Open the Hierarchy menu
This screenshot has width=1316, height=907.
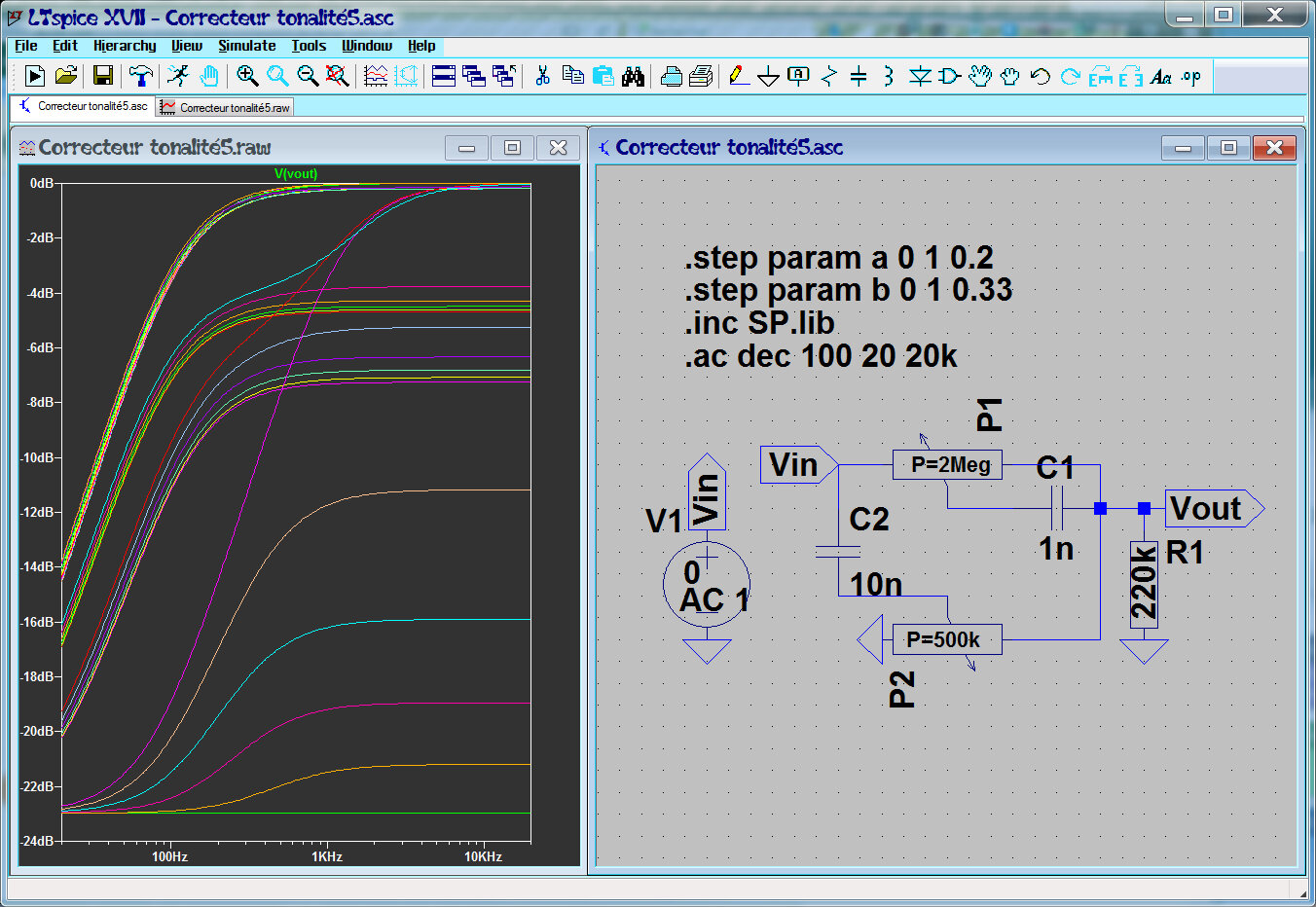pos(125,46)
